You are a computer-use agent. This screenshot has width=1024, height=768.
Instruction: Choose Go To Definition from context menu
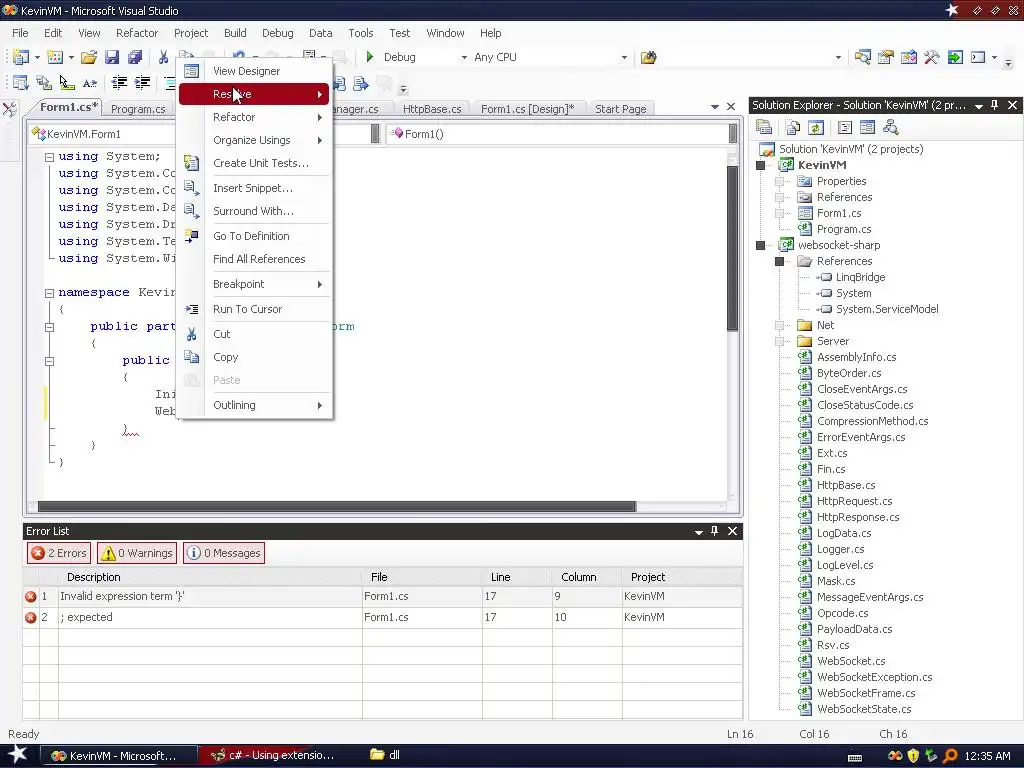click(254, 236)
